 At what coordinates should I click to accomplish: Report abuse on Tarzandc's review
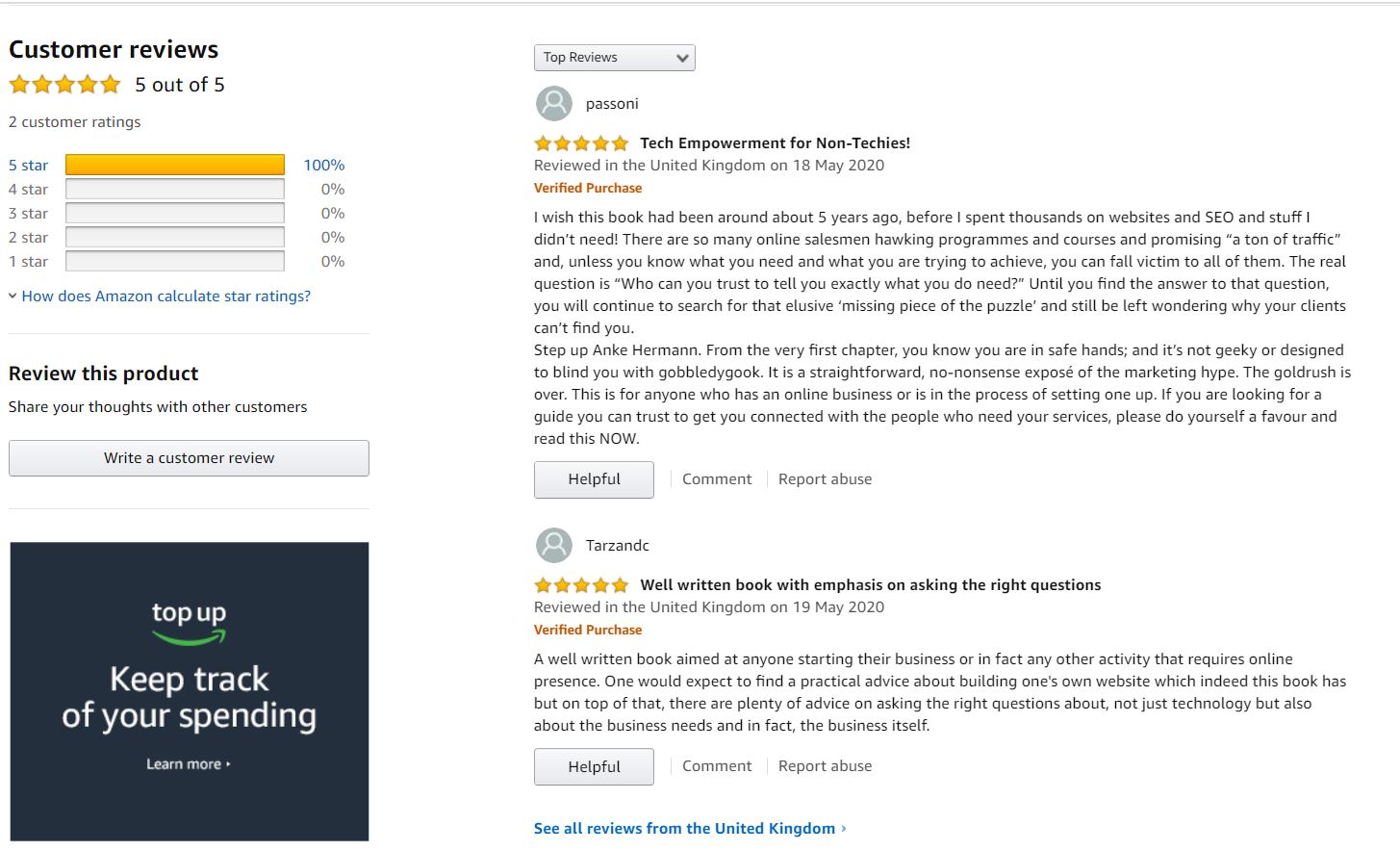coord(825,766)
